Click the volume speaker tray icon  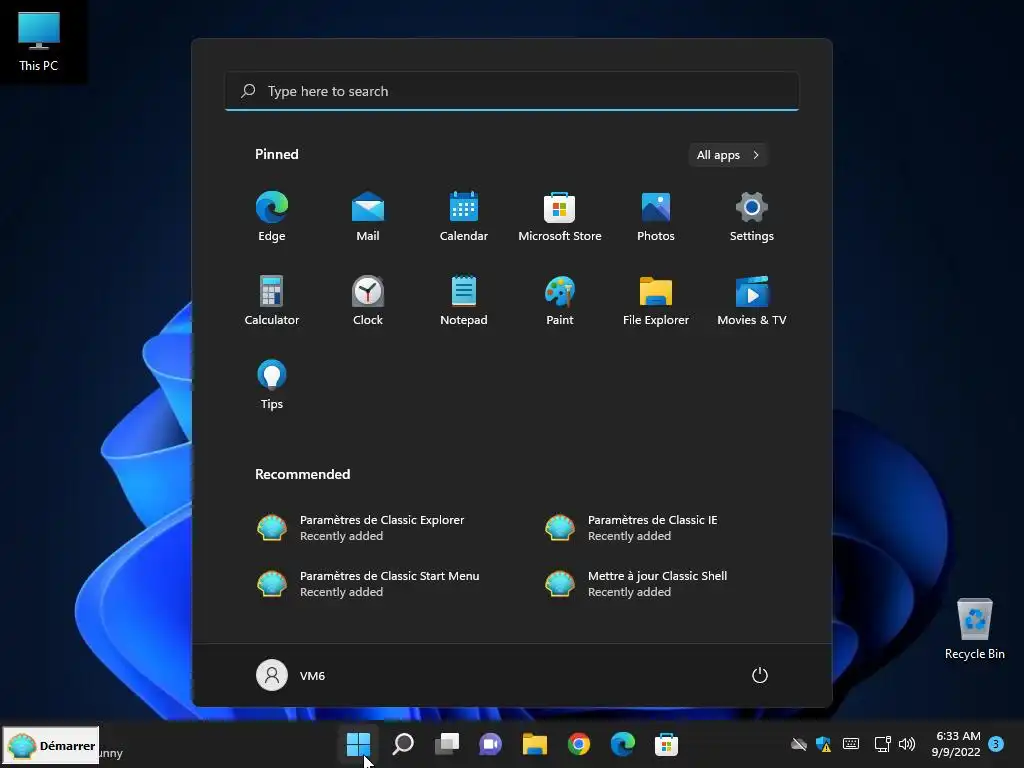(906, 744)
